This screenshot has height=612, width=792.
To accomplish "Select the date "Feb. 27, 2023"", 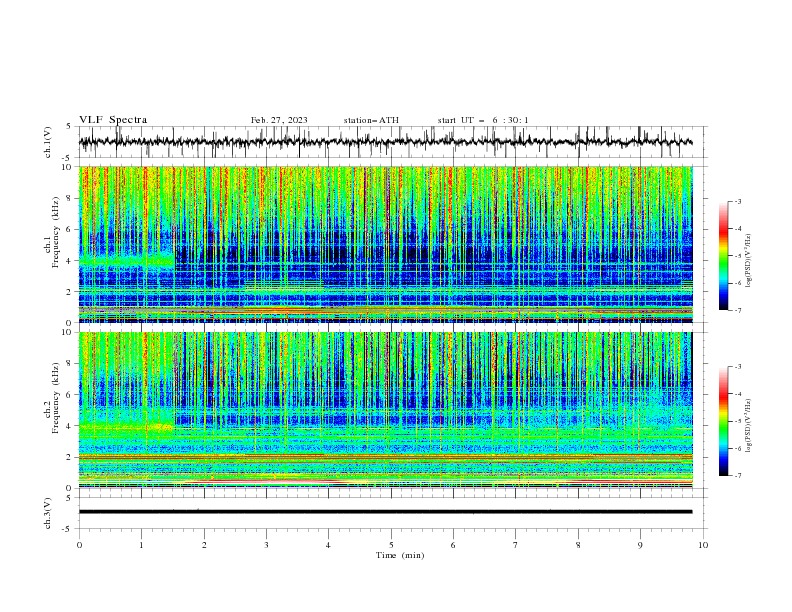I will 279,120.
